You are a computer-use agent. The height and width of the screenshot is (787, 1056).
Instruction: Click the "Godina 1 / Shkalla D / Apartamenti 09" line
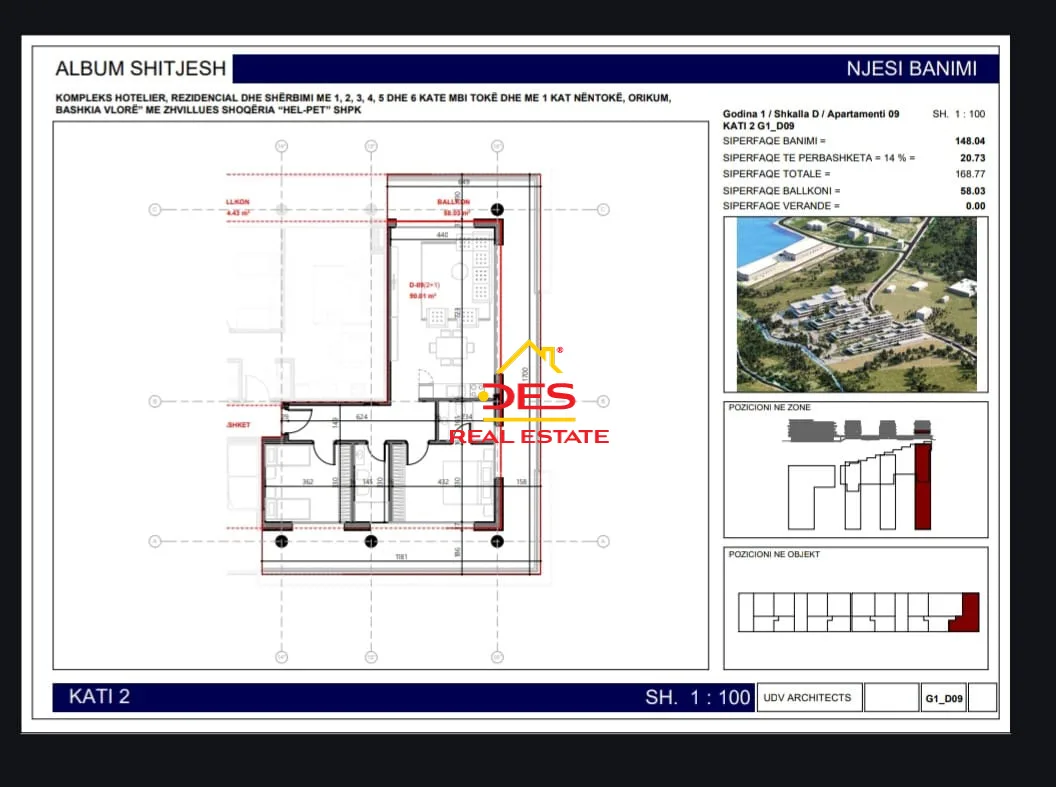(811, 114)
